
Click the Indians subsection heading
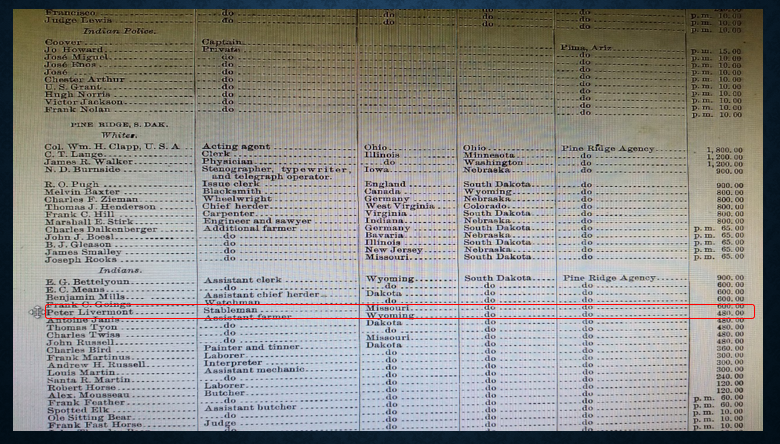(120, 270)
